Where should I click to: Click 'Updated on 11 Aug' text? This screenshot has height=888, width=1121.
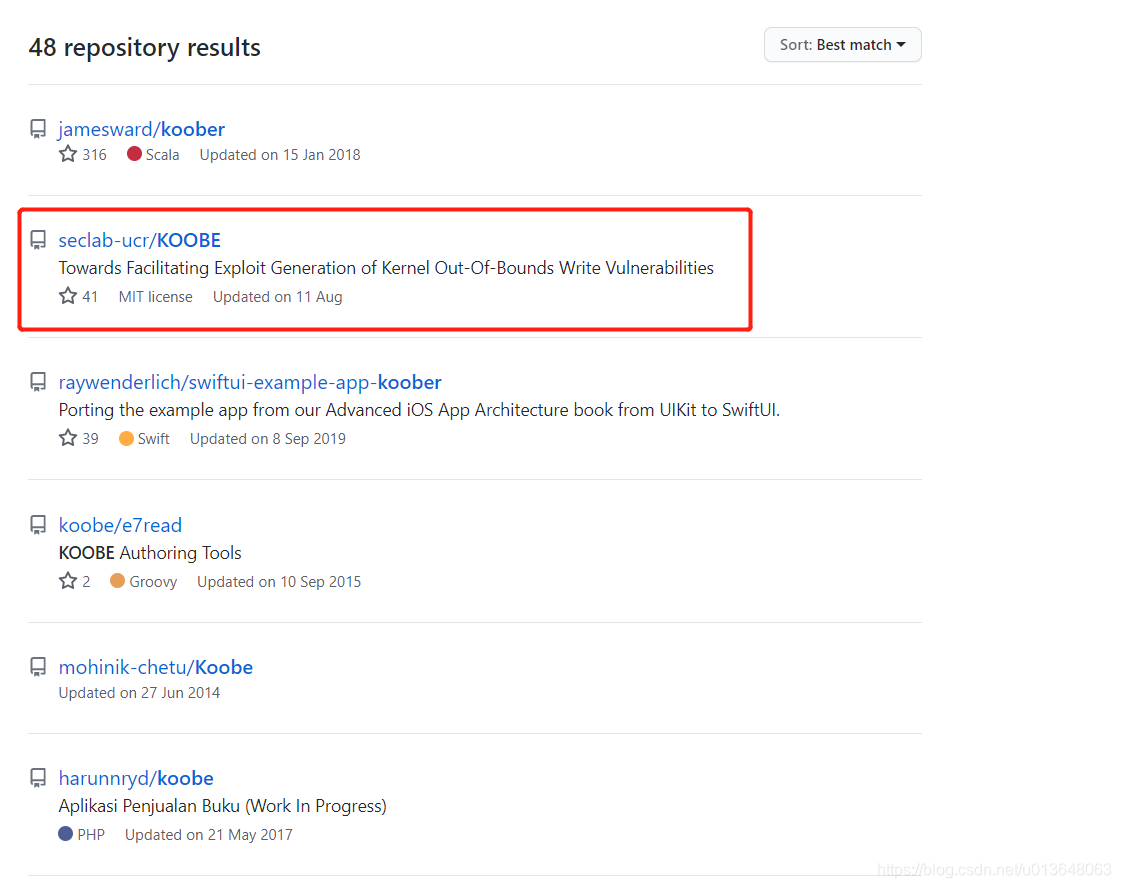click(x=277, y=297)
